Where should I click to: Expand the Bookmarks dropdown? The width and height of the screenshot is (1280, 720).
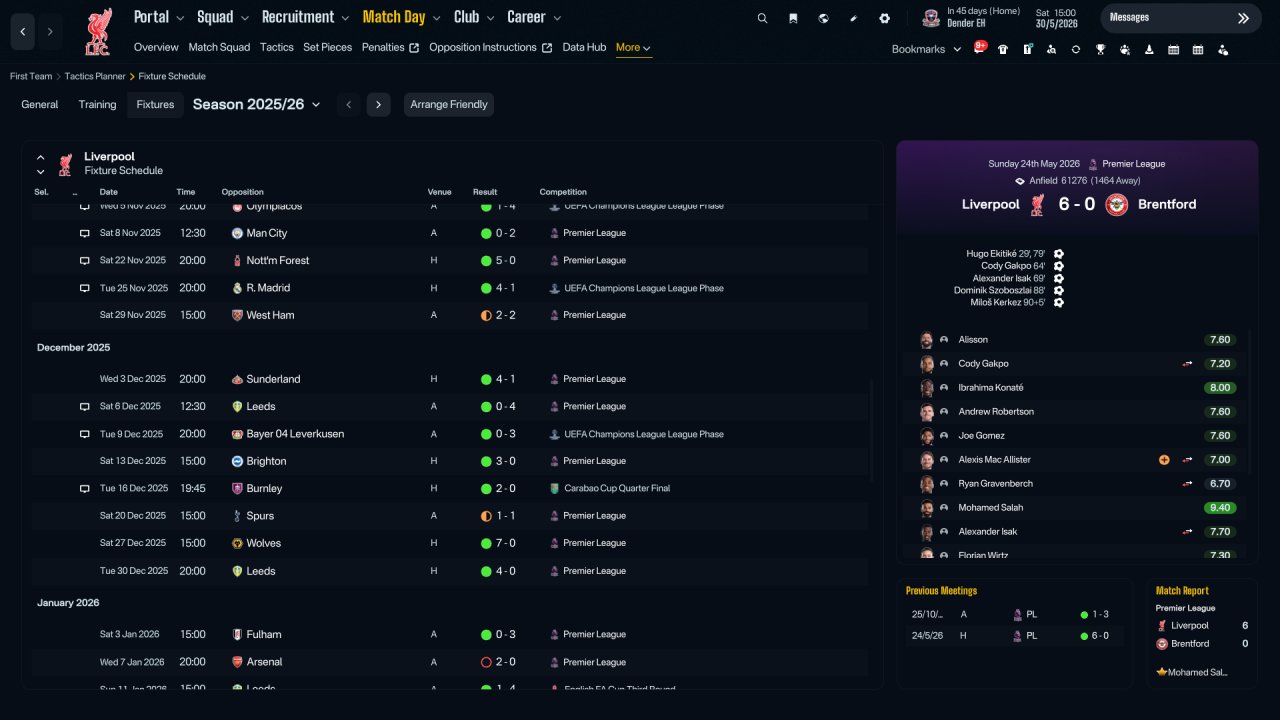(927, 49)
